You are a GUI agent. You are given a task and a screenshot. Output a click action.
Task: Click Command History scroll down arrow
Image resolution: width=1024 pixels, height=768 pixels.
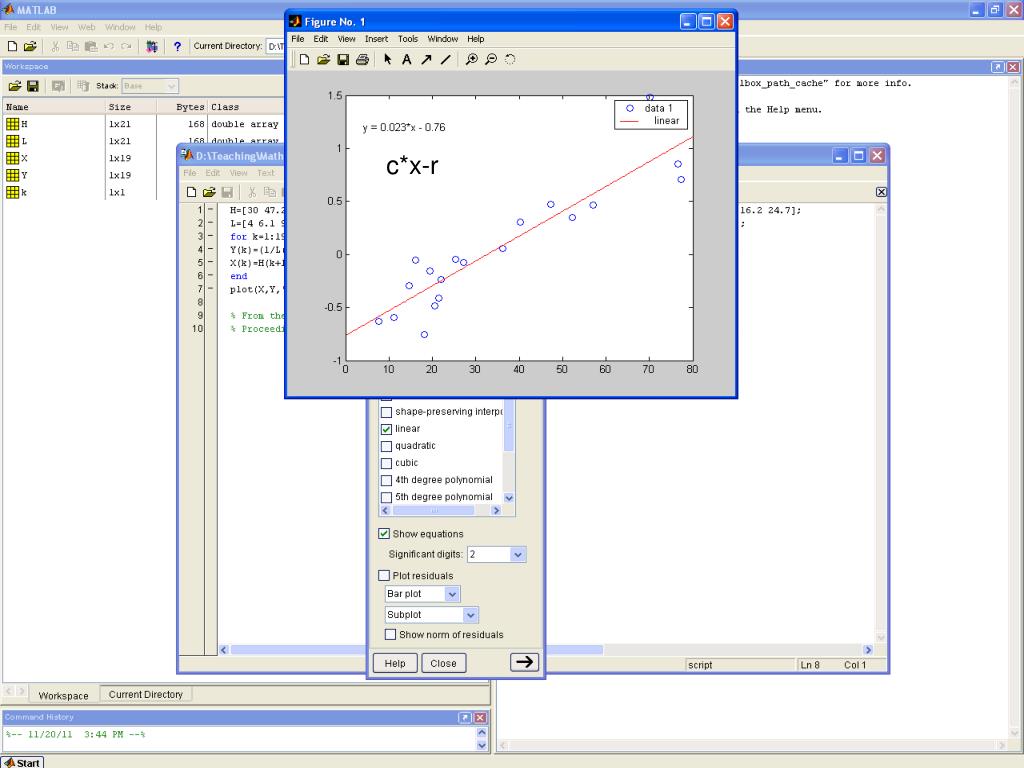pos(482,745)
